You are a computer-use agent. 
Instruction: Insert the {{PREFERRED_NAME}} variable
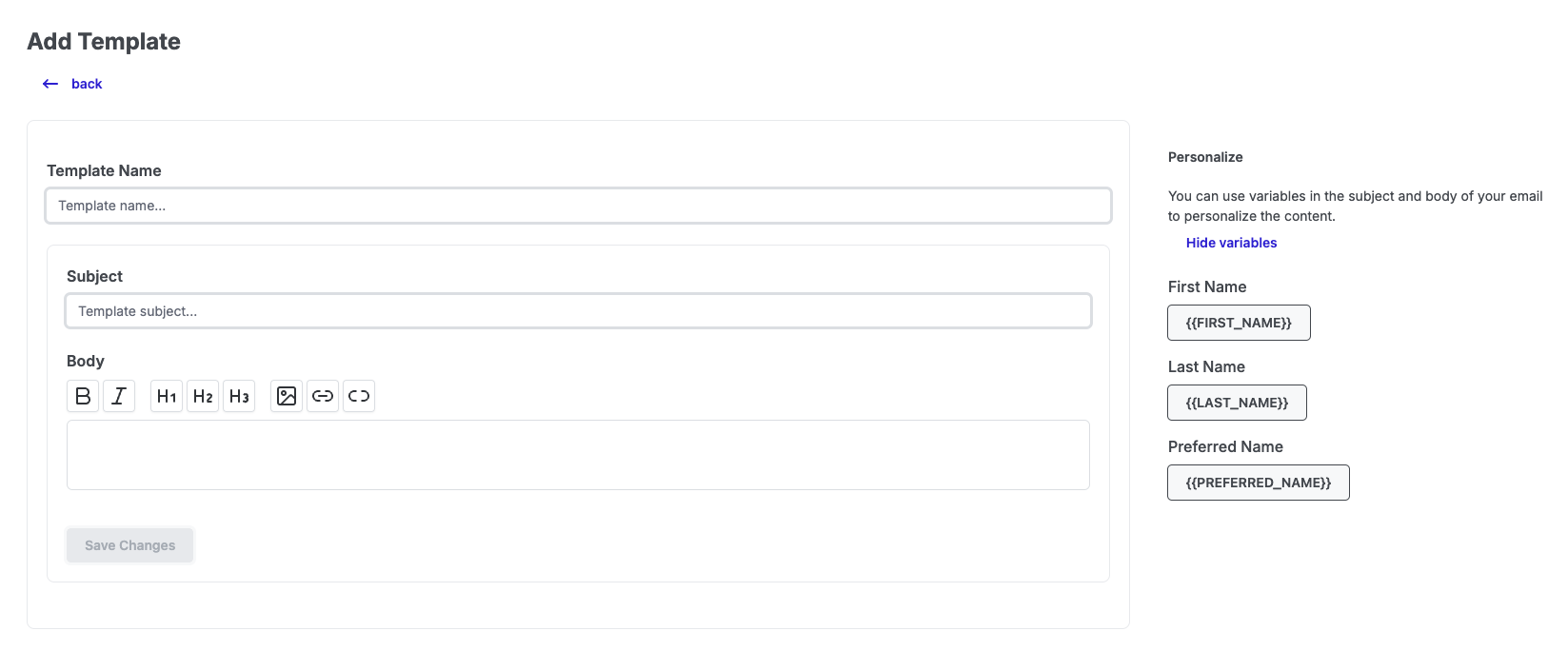(1258, 483)
